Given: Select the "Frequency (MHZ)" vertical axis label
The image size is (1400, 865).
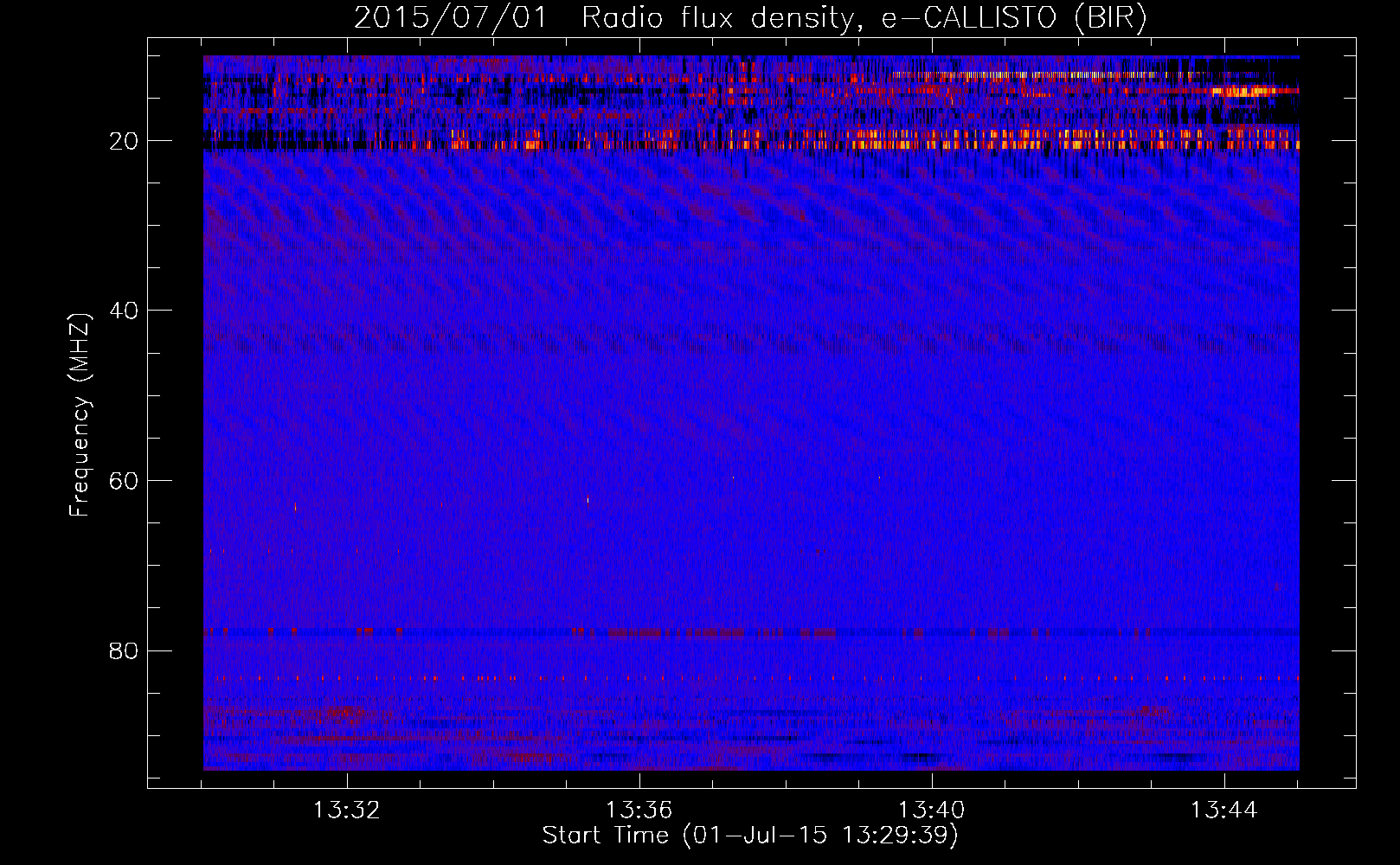Looking at the screenshot, I should point(80,415).
